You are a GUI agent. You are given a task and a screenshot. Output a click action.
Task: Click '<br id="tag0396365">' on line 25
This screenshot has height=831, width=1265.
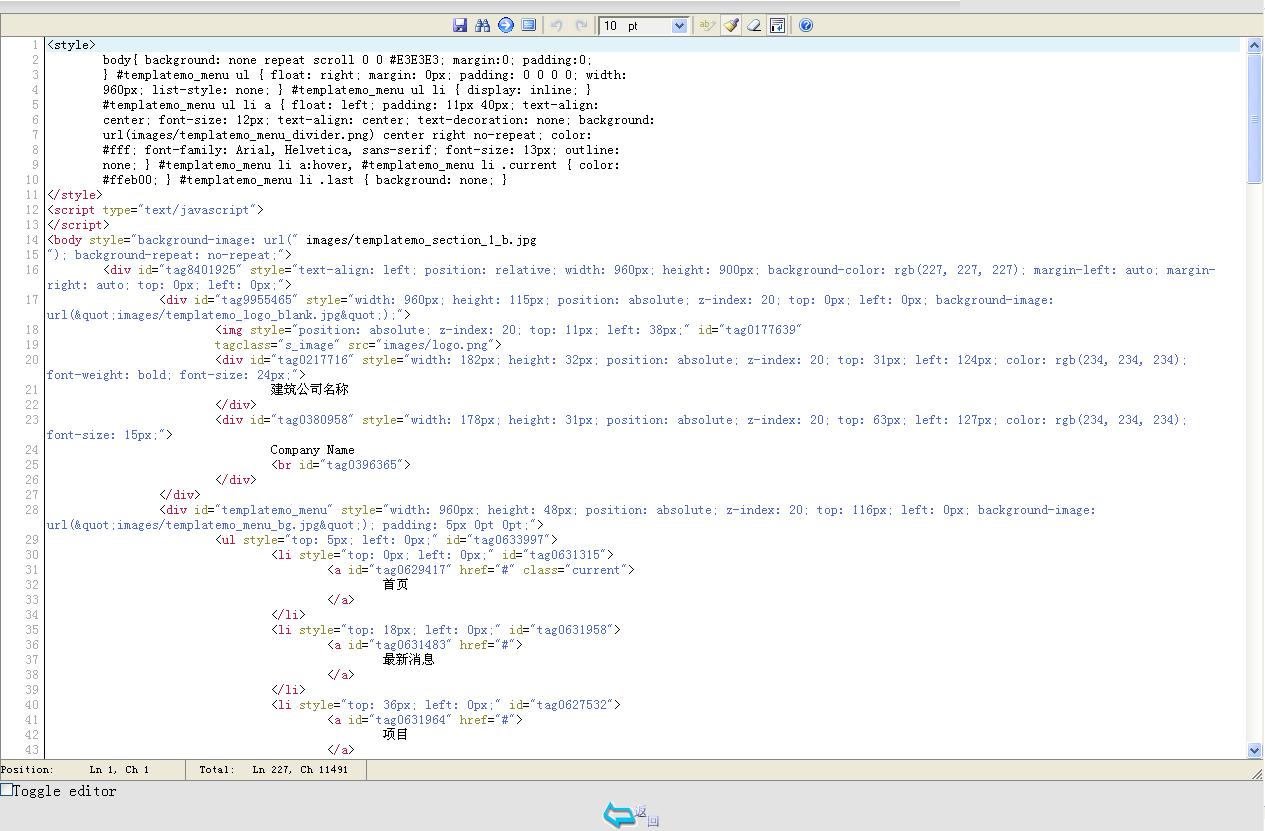tap(340, 465)
